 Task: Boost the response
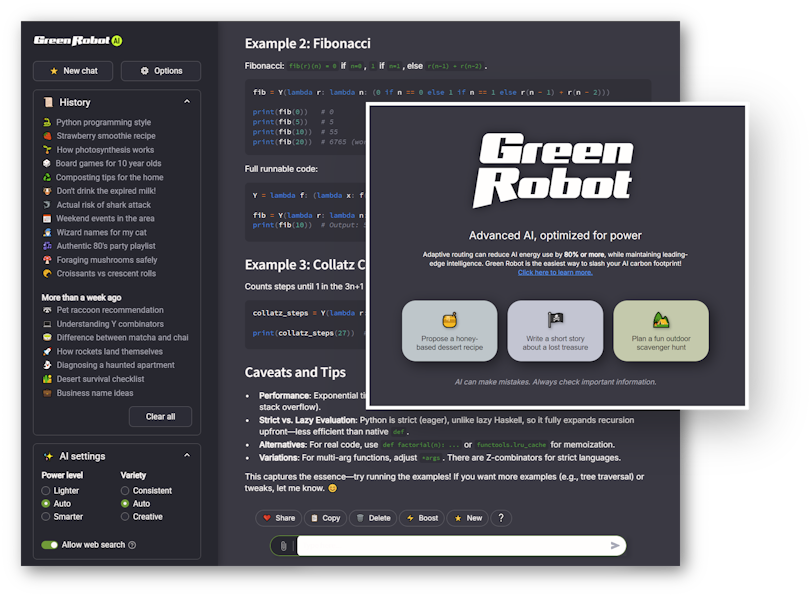pos(422,518)
